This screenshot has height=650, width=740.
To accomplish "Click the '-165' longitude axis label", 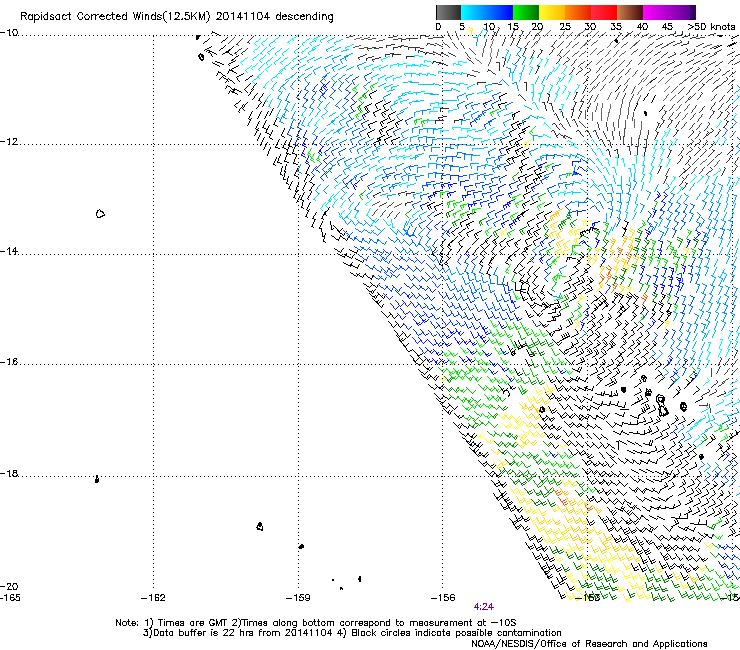I will (x=10, y=598).
